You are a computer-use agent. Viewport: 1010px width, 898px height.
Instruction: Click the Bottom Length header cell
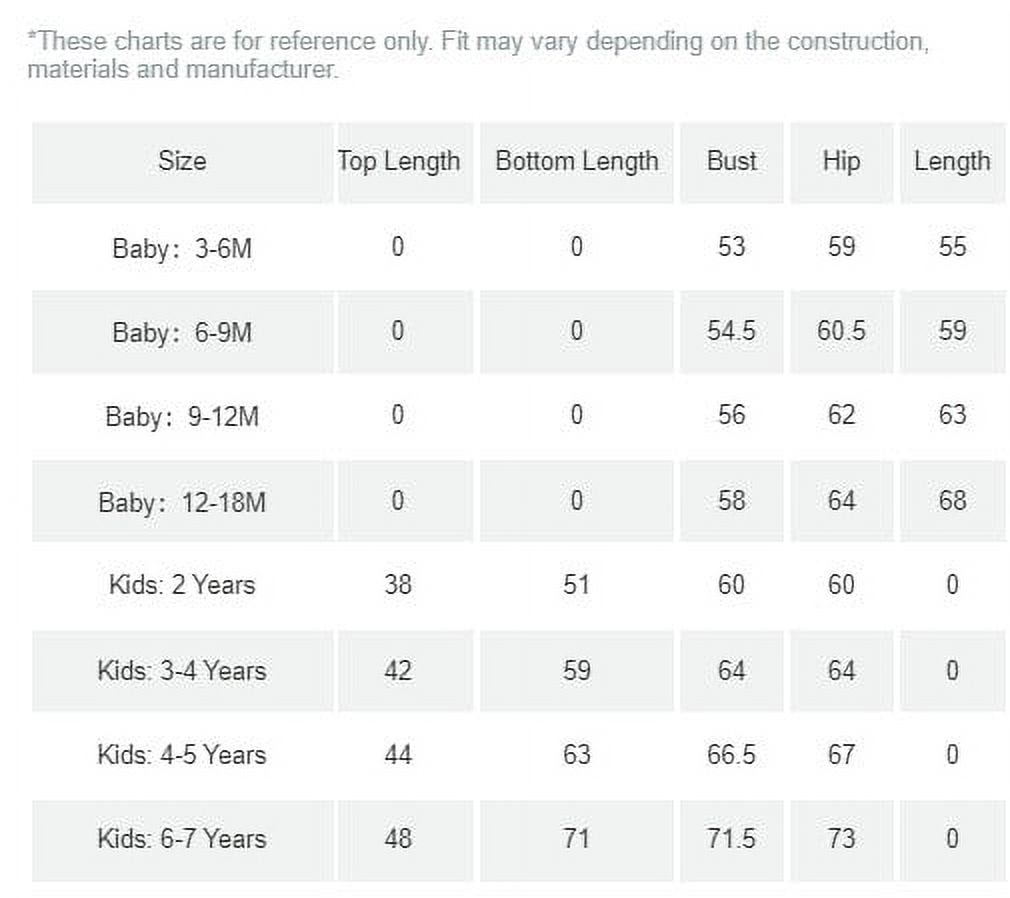point(576,162)
